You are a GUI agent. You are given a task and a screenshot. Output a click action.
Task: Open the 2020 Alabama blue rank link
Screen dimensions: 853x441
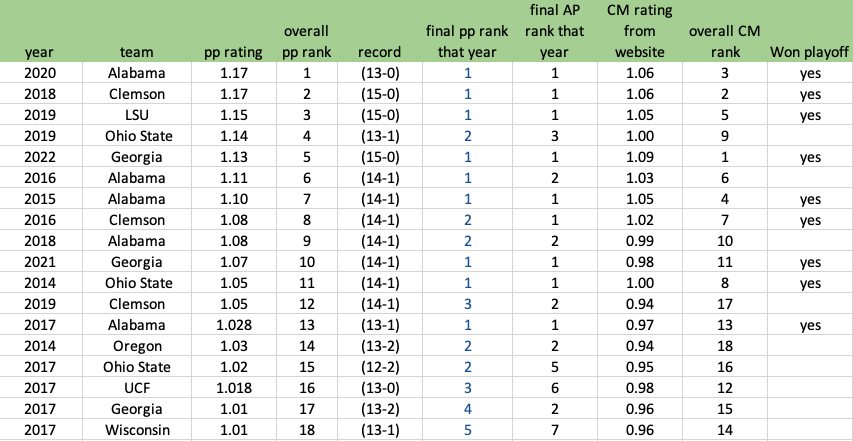coord(467,73)
